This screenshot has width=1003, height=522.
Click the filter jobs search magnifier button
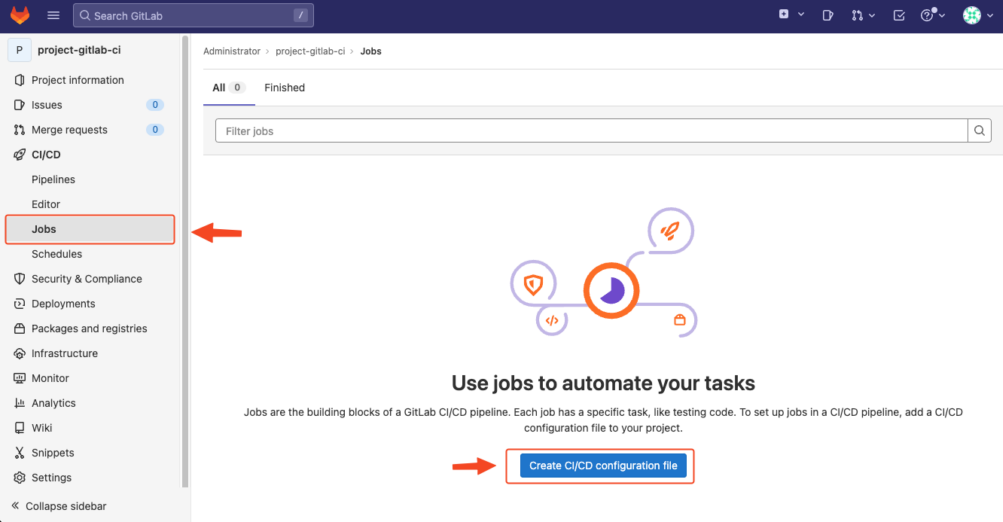coord(979,130)
